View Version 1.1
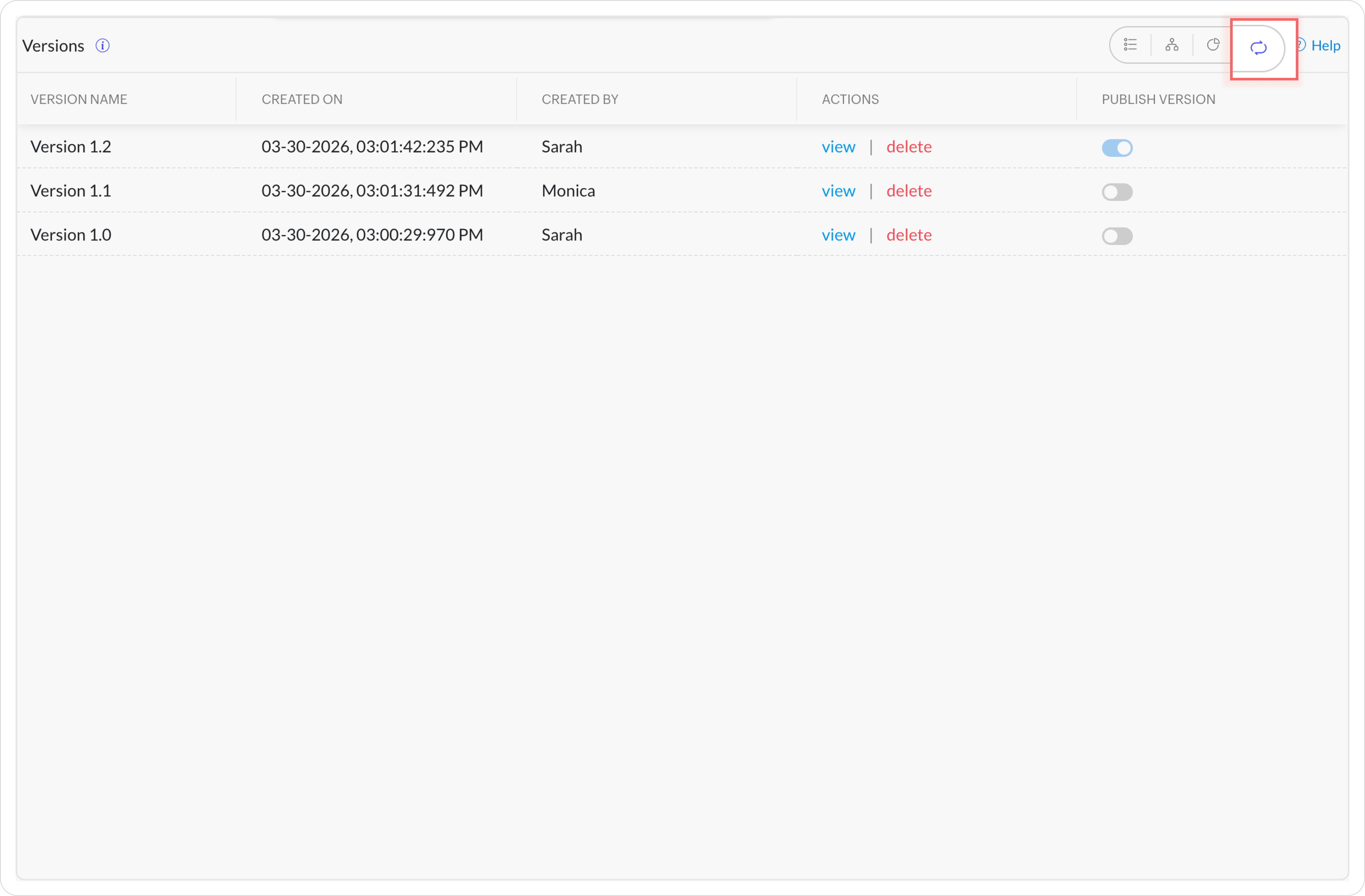This screenshot has width=1365, height=896. coord(838,191)
